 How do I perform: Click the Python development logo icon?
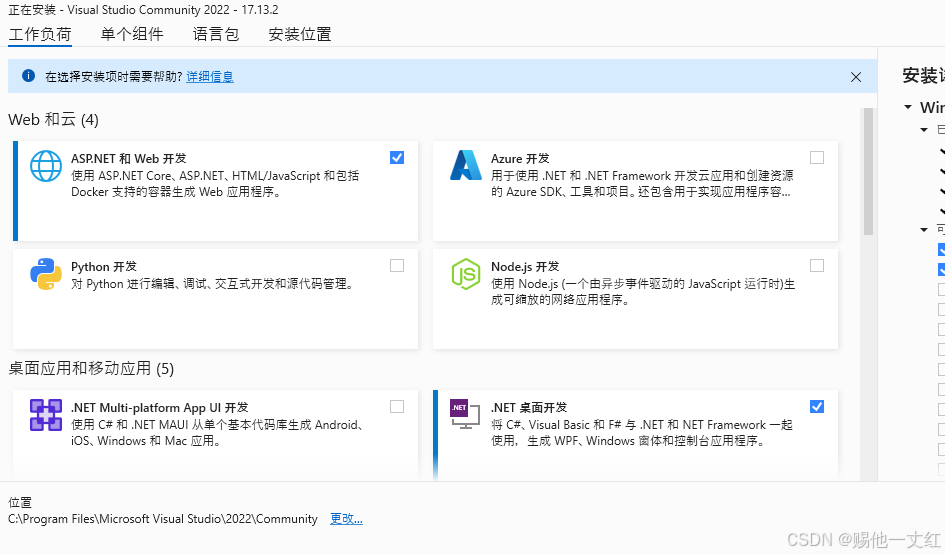click(x=46, y=274)
